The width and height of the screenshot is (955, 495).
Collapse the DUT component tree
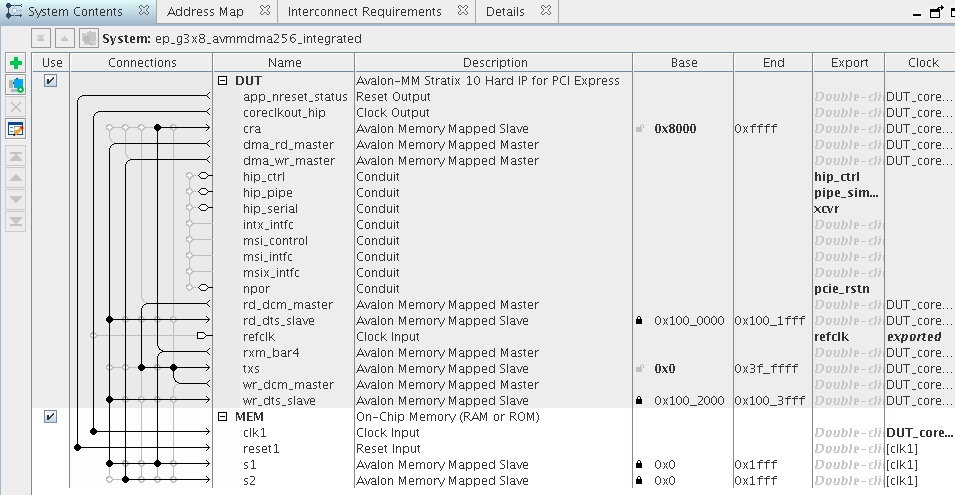[223, 81]
